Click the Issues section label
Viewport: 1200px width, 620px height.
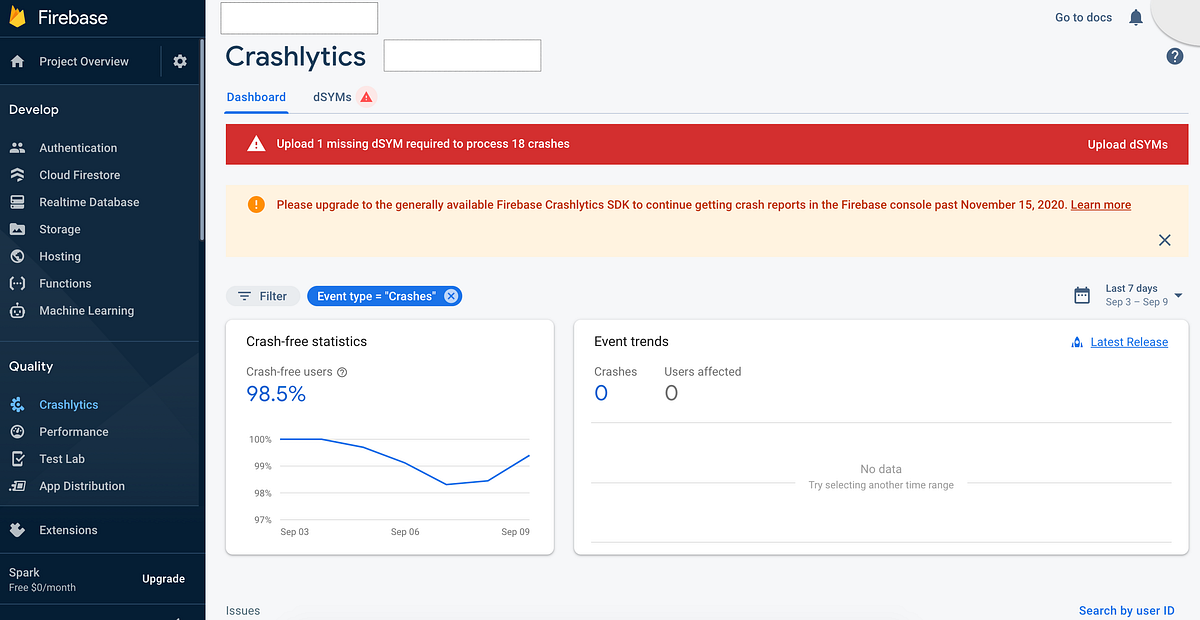(x=243, y=610)
